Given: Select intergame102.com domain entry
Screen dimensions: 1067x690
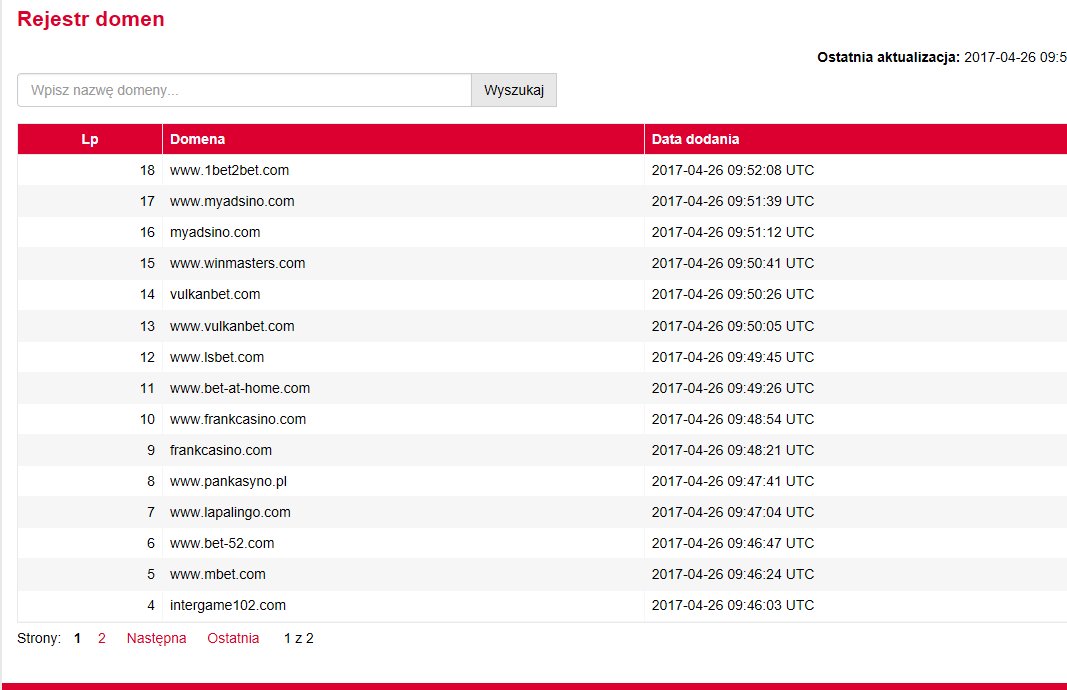Looking at the screenshot, I should coord(227,605).
